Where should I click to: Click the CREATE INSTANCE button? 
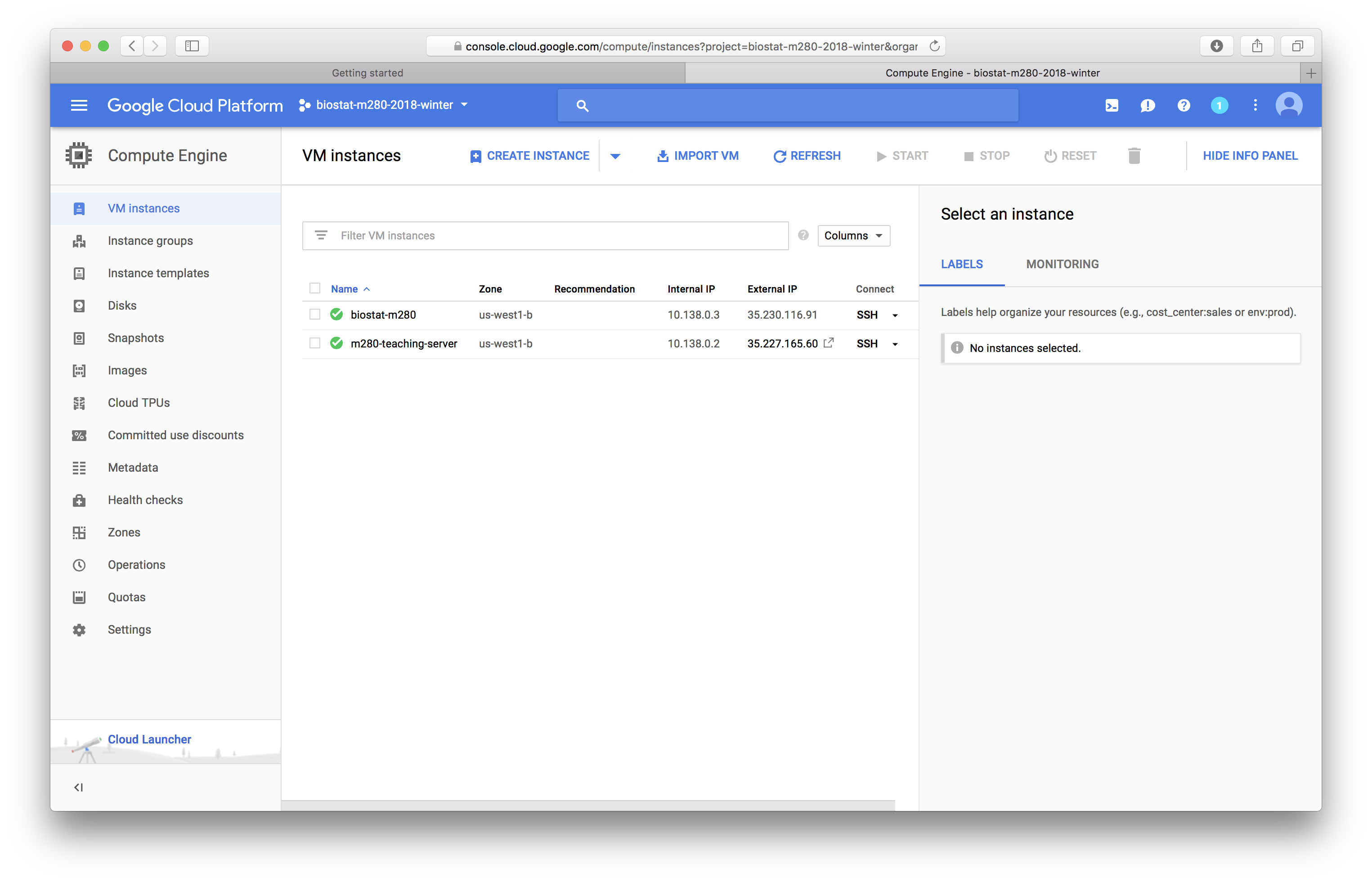[529, 156]
